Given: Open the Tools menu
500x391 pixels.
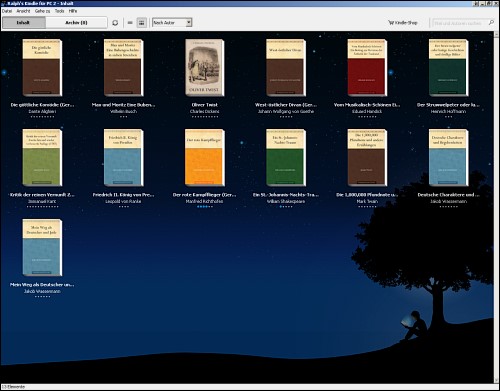Looking at the screenshot, I should coord(60,11).
